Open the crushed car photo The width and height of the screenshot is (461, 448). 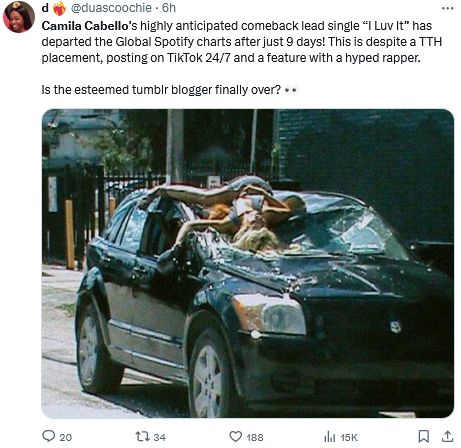tap(247, 263)
